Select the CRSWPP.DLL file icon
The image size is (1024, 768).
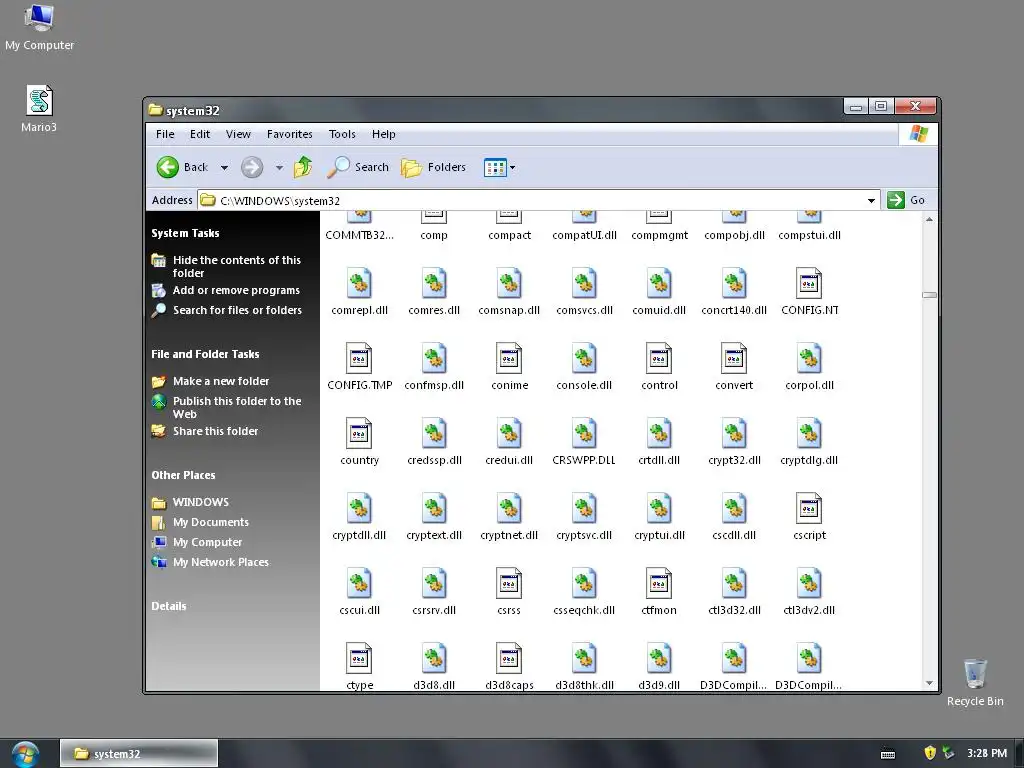(584, 434)
